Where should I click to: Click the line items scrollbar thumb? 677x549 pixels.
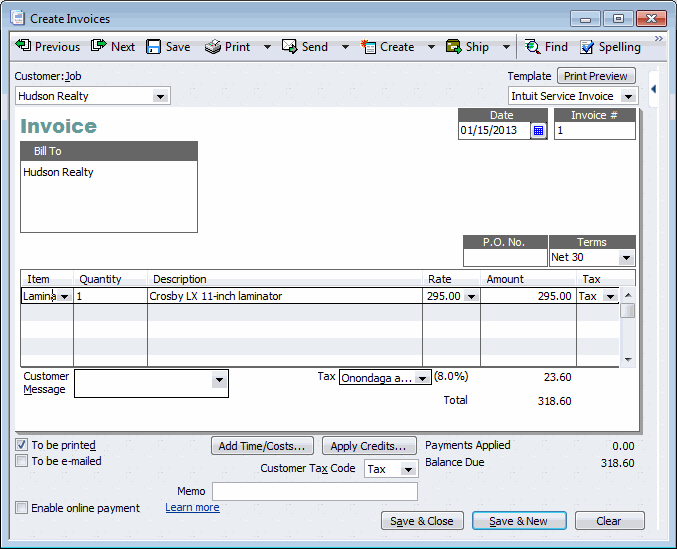pos(628,310)
